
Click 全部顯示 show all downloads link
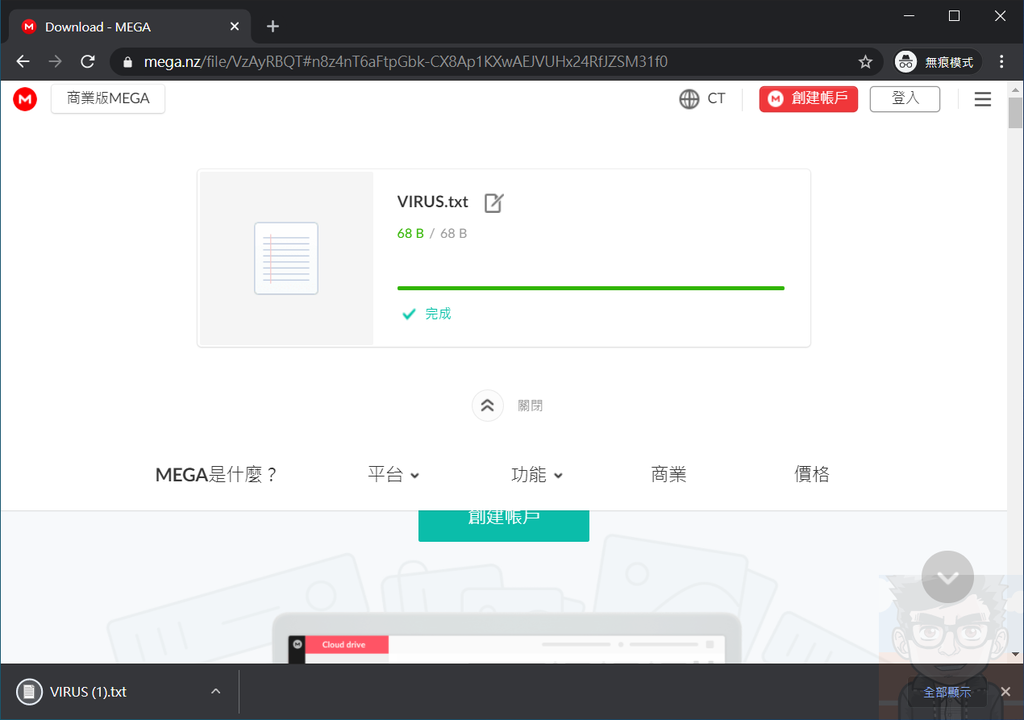click(x=947, y=692)
